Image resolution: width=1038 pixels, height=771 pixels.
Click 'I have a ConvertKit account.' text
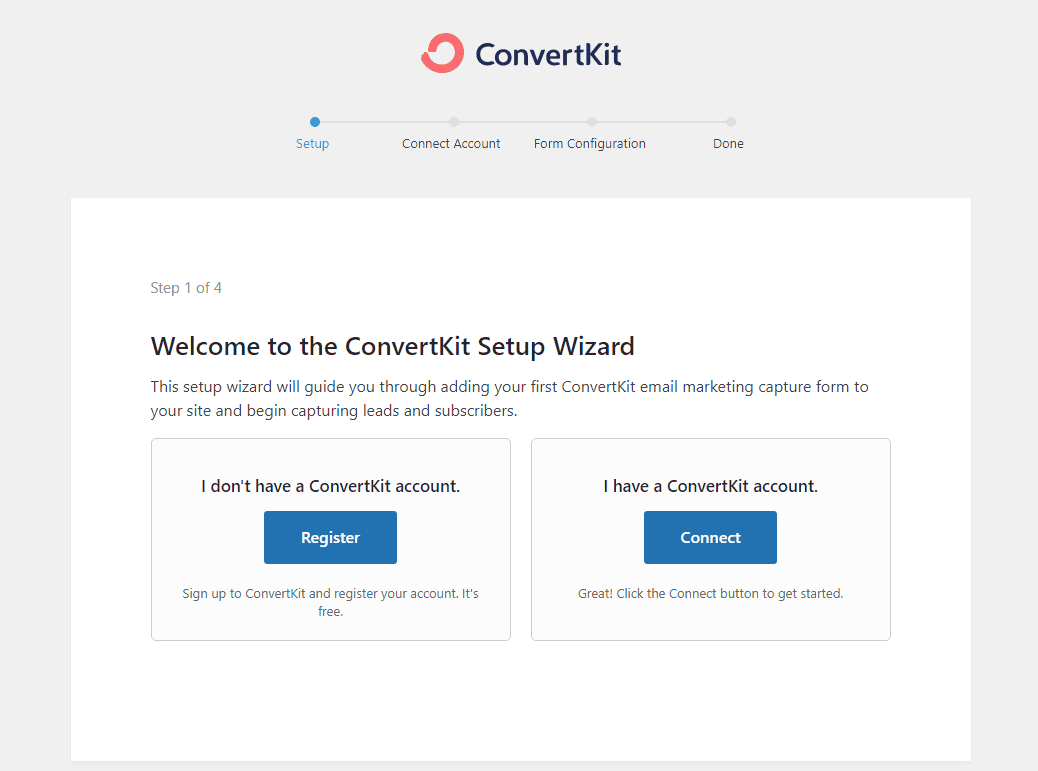point(710,486)
